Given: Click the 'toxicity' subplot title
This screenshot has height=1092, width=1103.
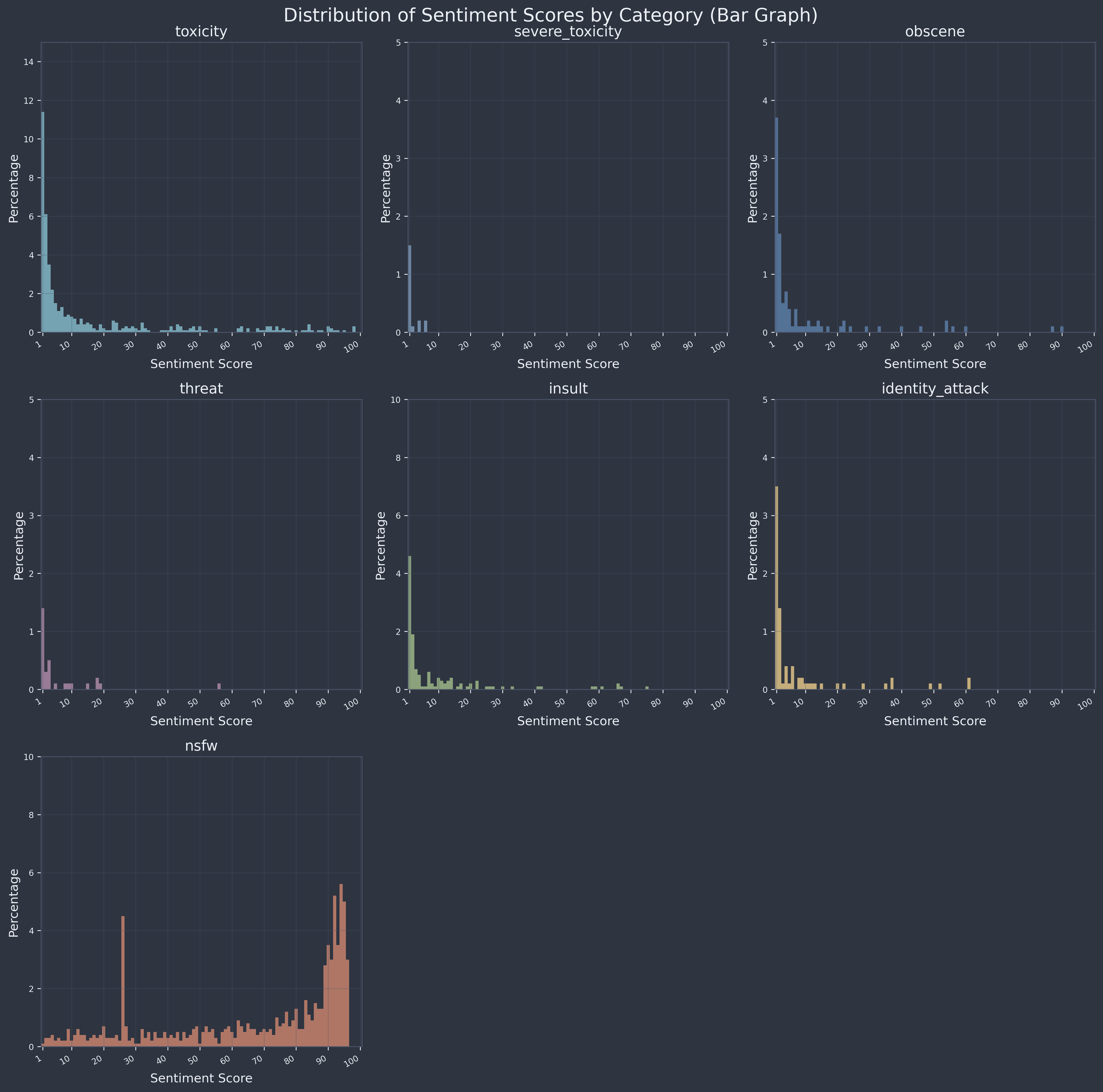Looking at the screenshot, I should coord(201,32).
